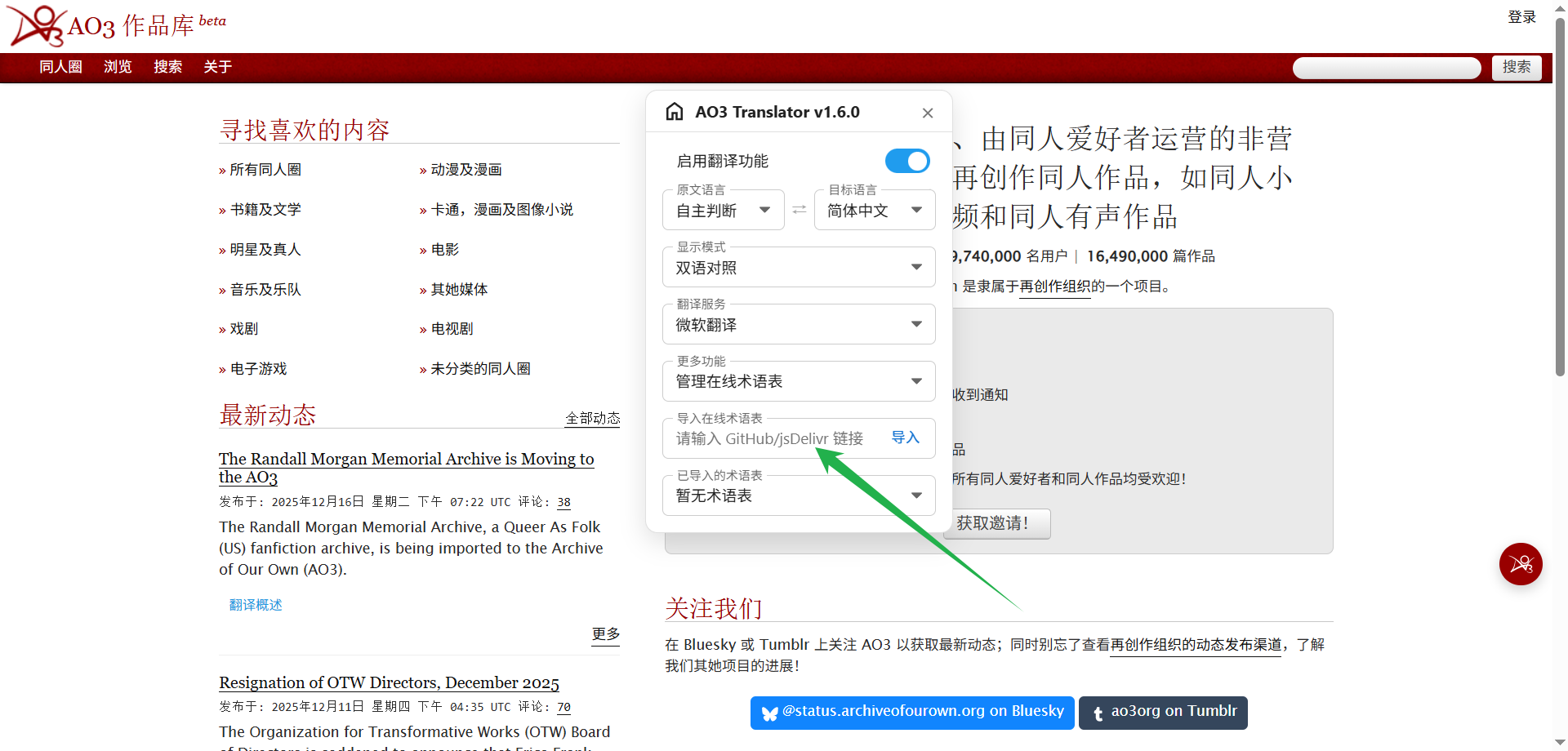Open the 浏览 menu in navigation bar
1568x751 pixels.
click(x=118, y=67)
